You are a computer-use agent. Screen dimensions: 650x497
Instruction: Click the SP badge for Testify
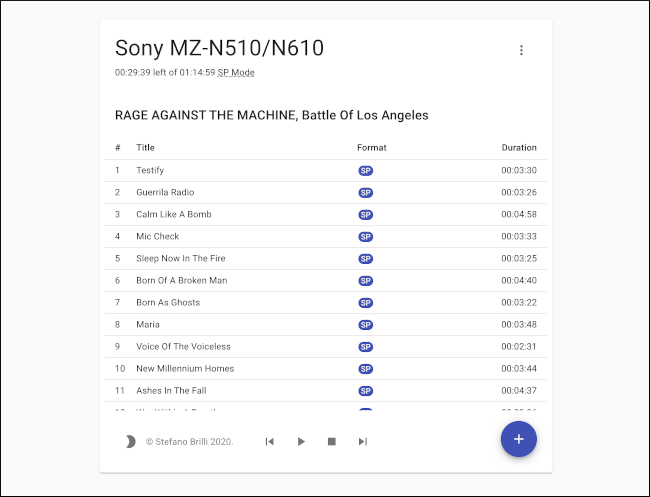click(366, 171)
